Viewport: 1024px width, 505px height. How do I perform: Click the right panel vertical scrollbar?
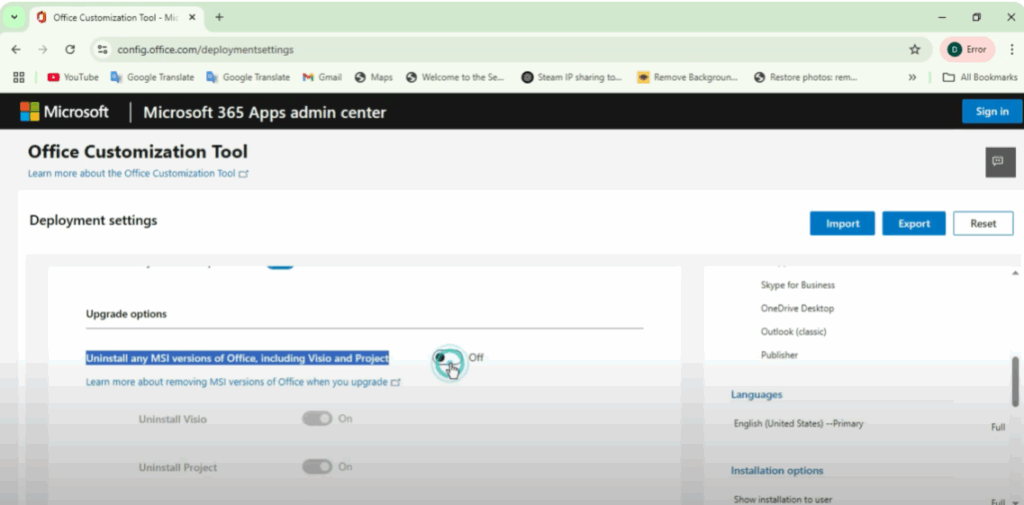1016,380
